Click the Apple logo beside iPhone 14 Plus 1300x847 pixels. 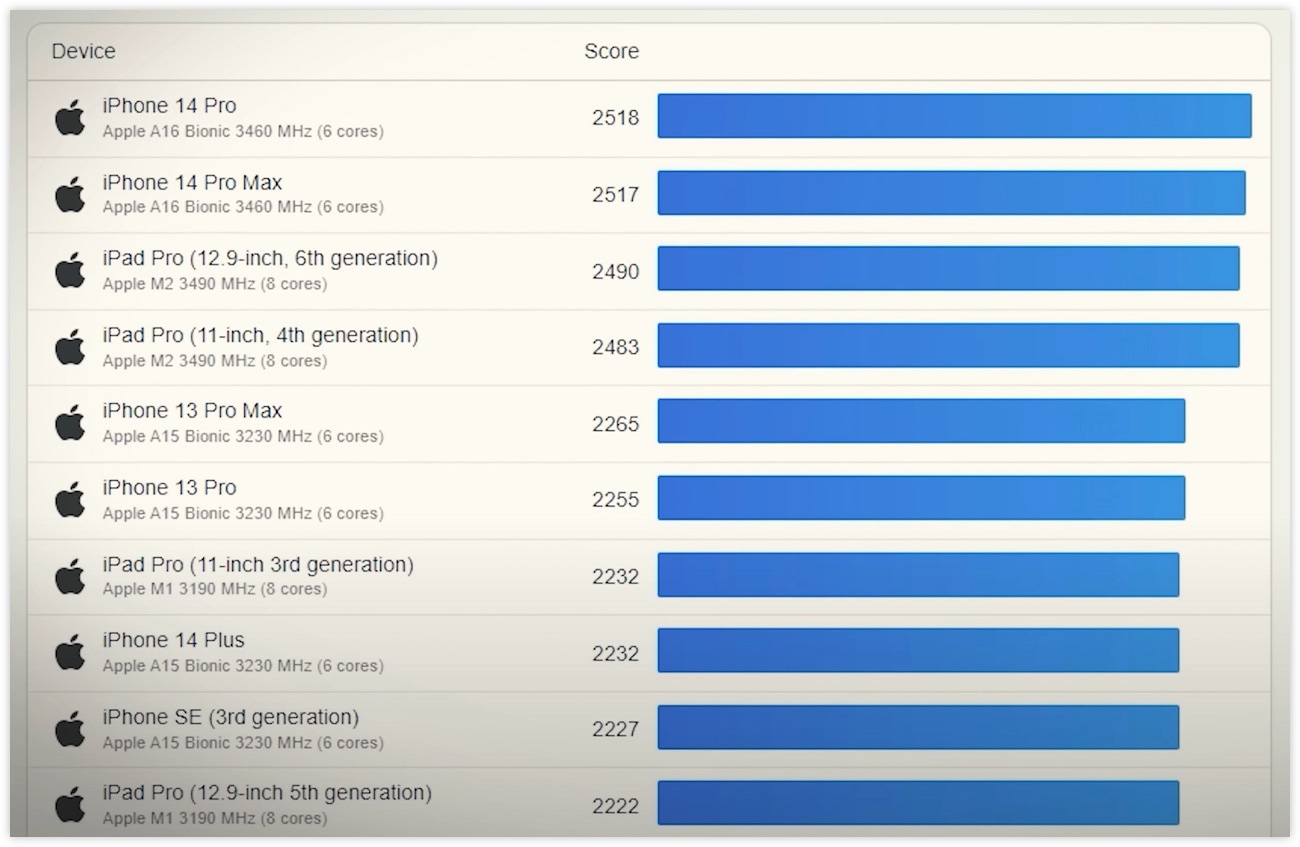click(70, 652)
